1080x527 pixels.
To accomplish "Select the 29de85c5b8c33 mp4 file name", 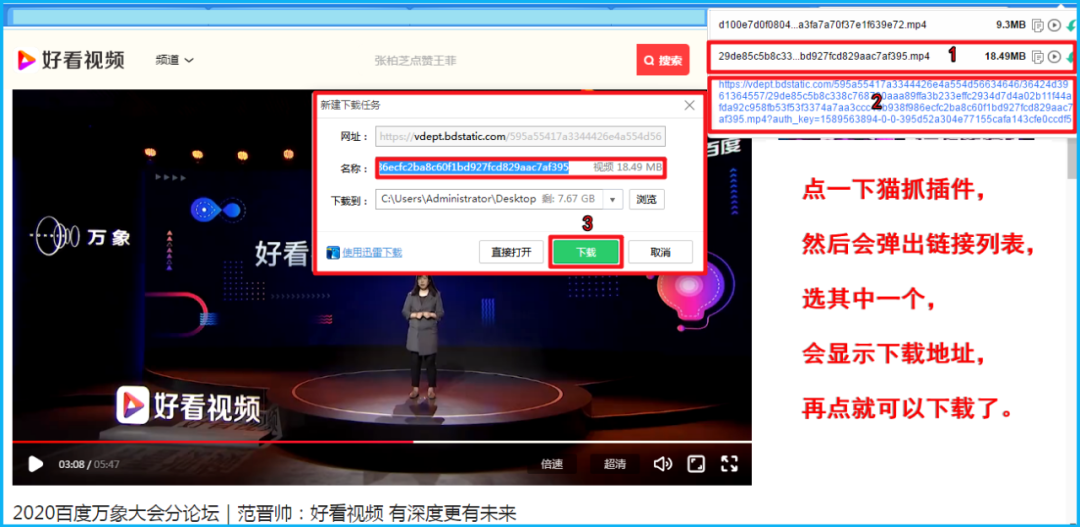I will [x=824, y=56].
